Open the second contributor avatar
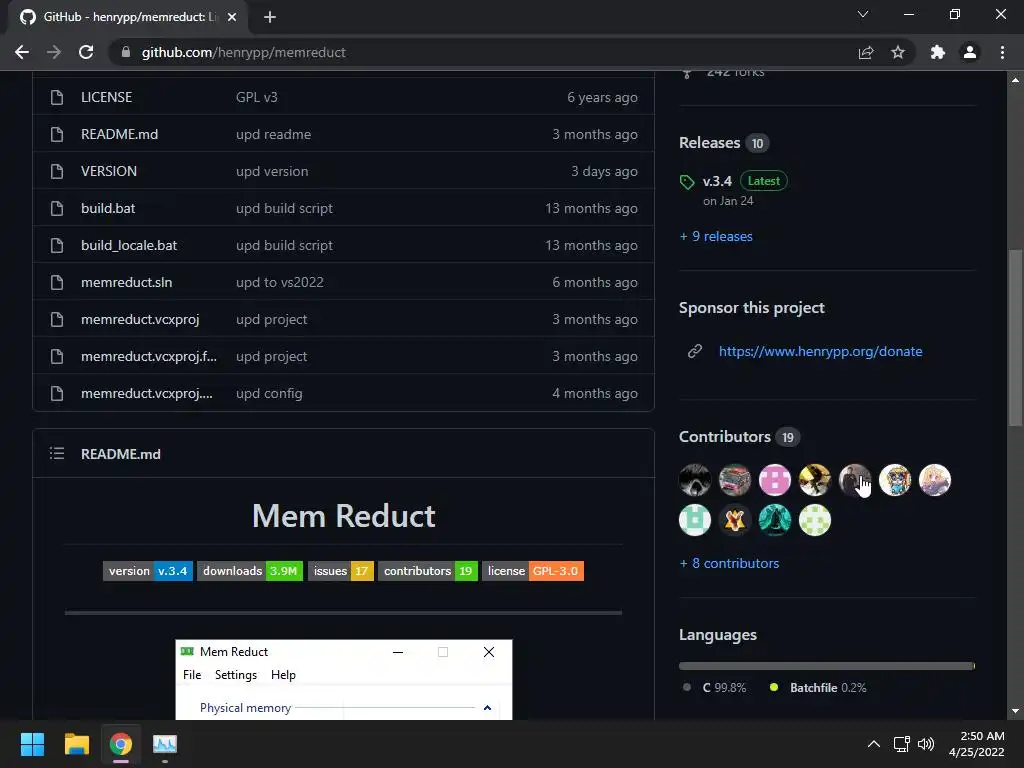The width and height of the screenshot is (1024, 768). [735, 480]
